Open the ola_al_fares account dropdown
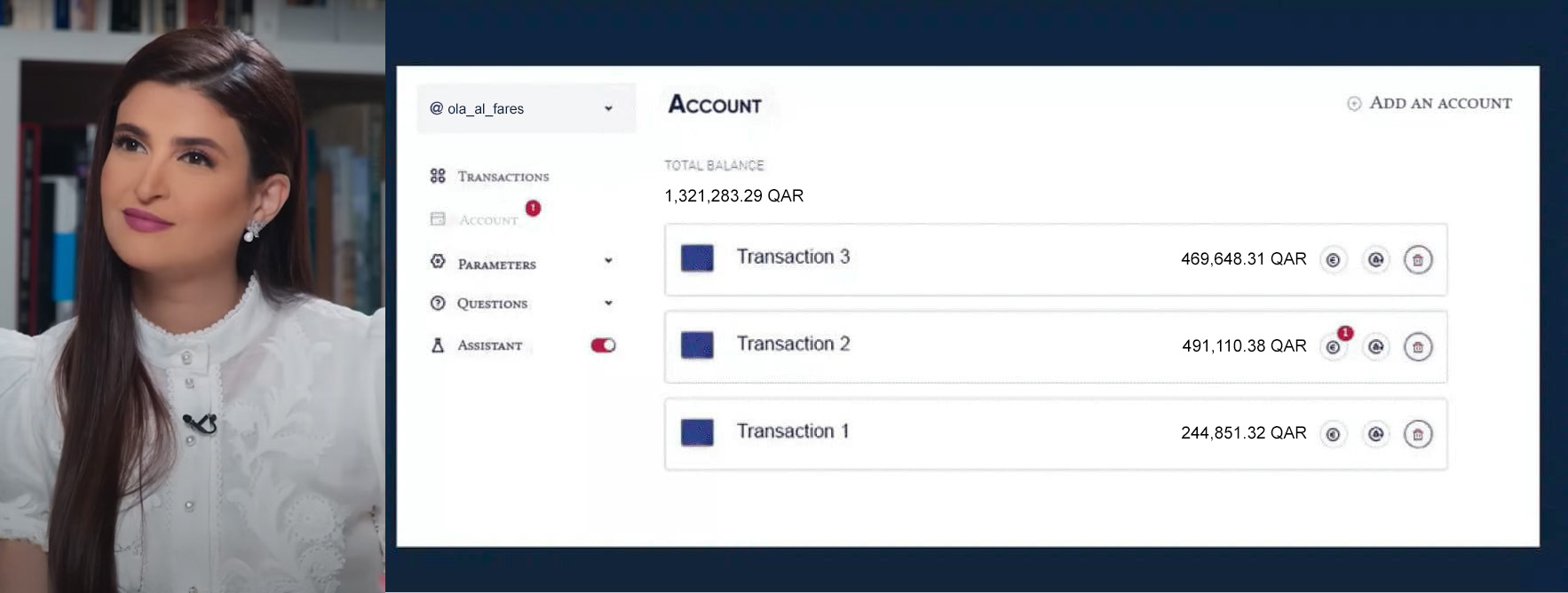 [x=526, y=108]
